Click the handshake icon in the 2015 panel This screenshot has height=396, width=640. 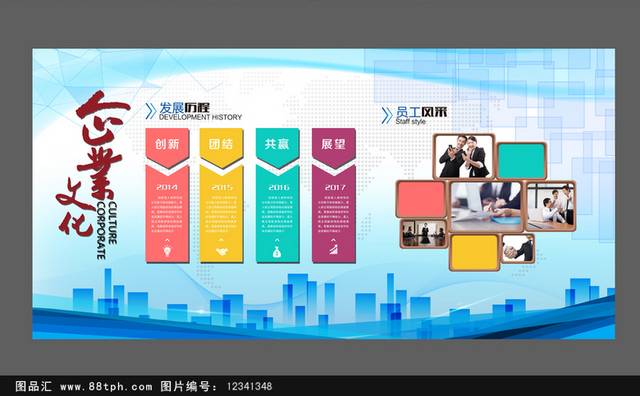point(222,252)
